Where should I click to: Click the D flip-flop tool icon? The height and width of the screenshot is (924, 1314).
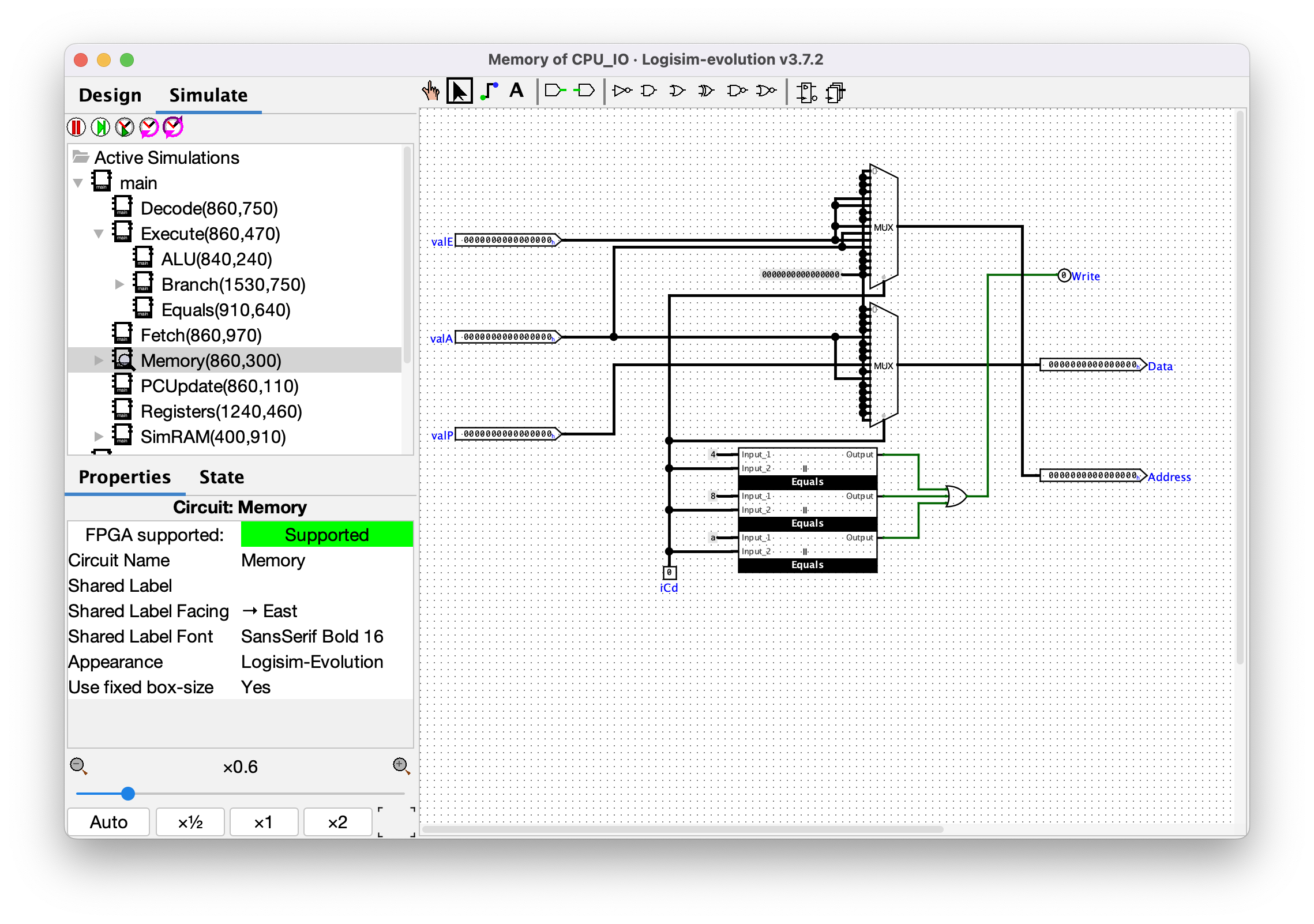tap(806, 92)
